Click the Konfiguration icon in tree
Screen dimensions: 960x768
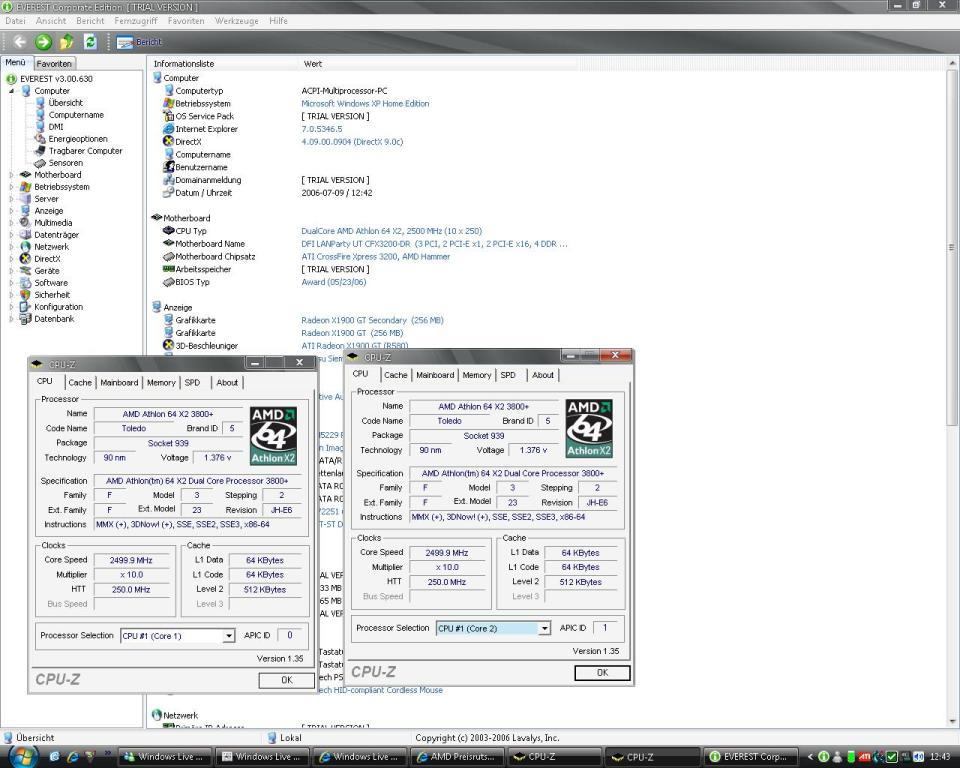click(x=25, y=307)
